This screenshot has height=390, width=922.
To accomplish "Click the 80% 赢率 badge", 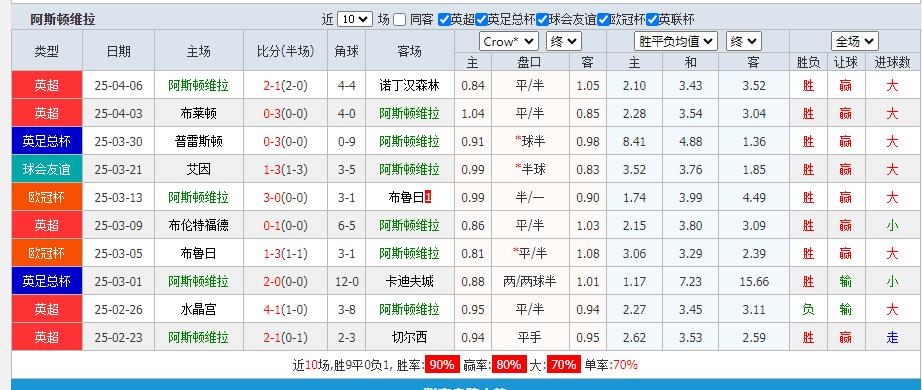I will point(509,365).
